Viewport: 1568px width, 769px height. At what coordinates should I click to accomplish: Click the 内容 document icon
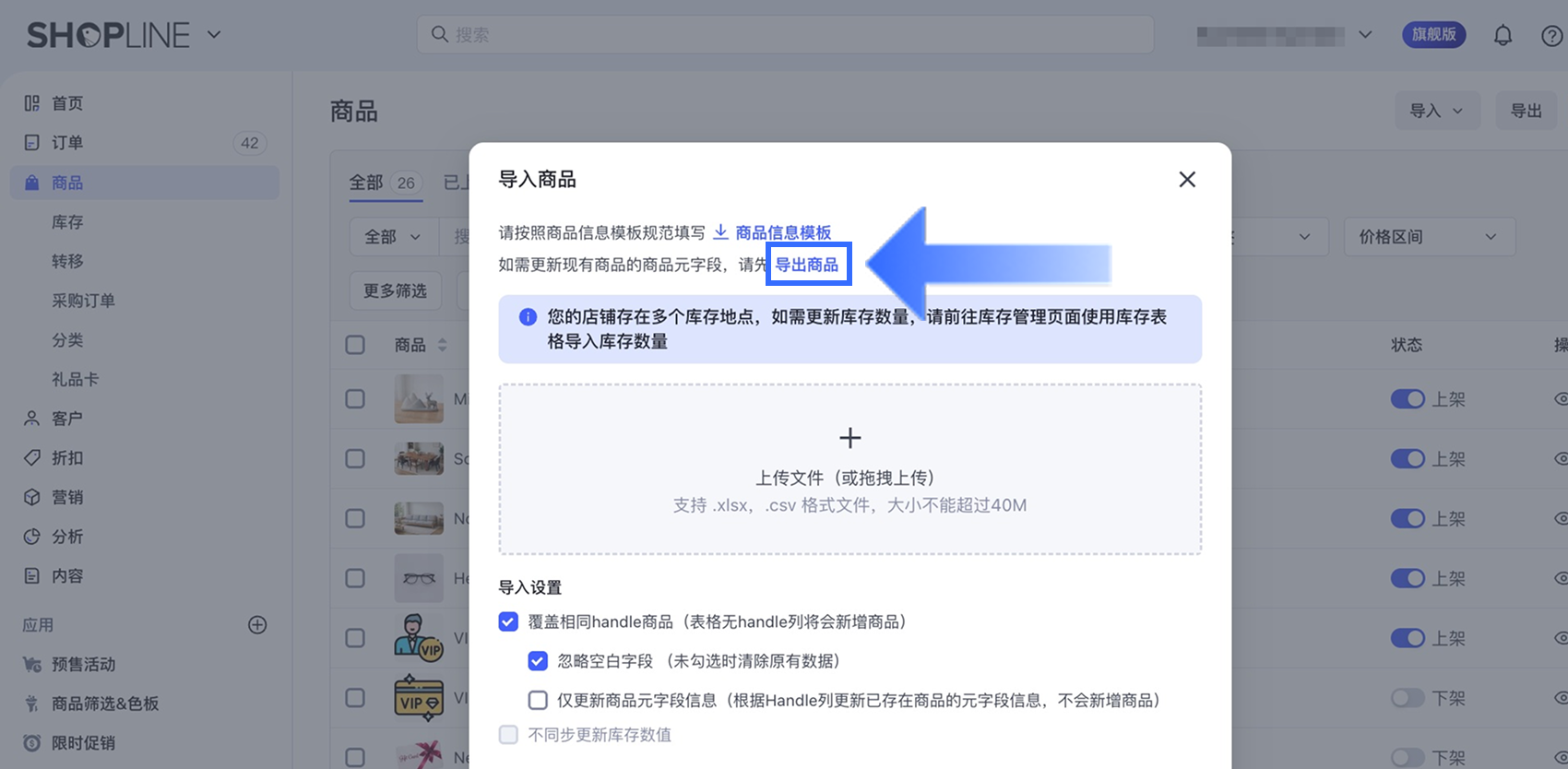[32, 576]
